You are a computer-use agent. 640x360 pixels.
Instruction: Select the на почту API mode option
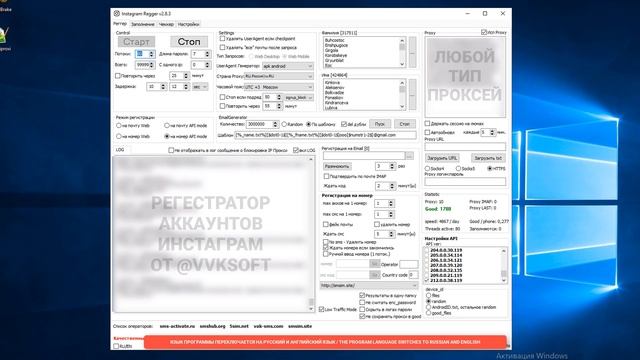click(167, 126)
